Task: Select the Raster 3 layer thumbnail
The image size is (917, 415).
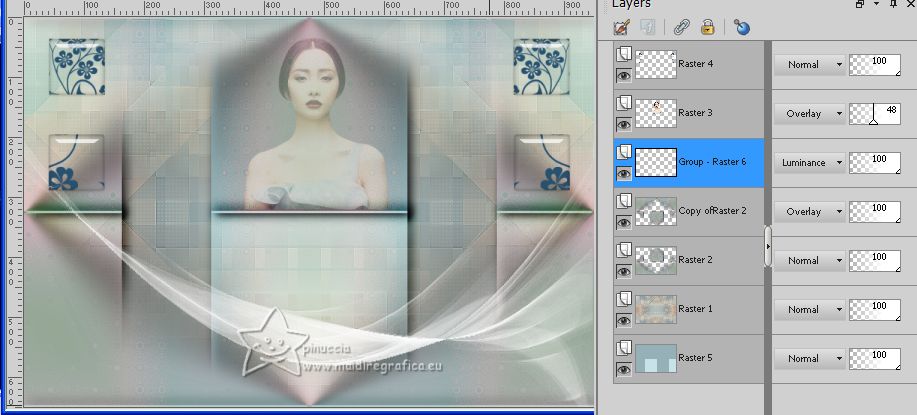Action: click(x=656, y=113)
